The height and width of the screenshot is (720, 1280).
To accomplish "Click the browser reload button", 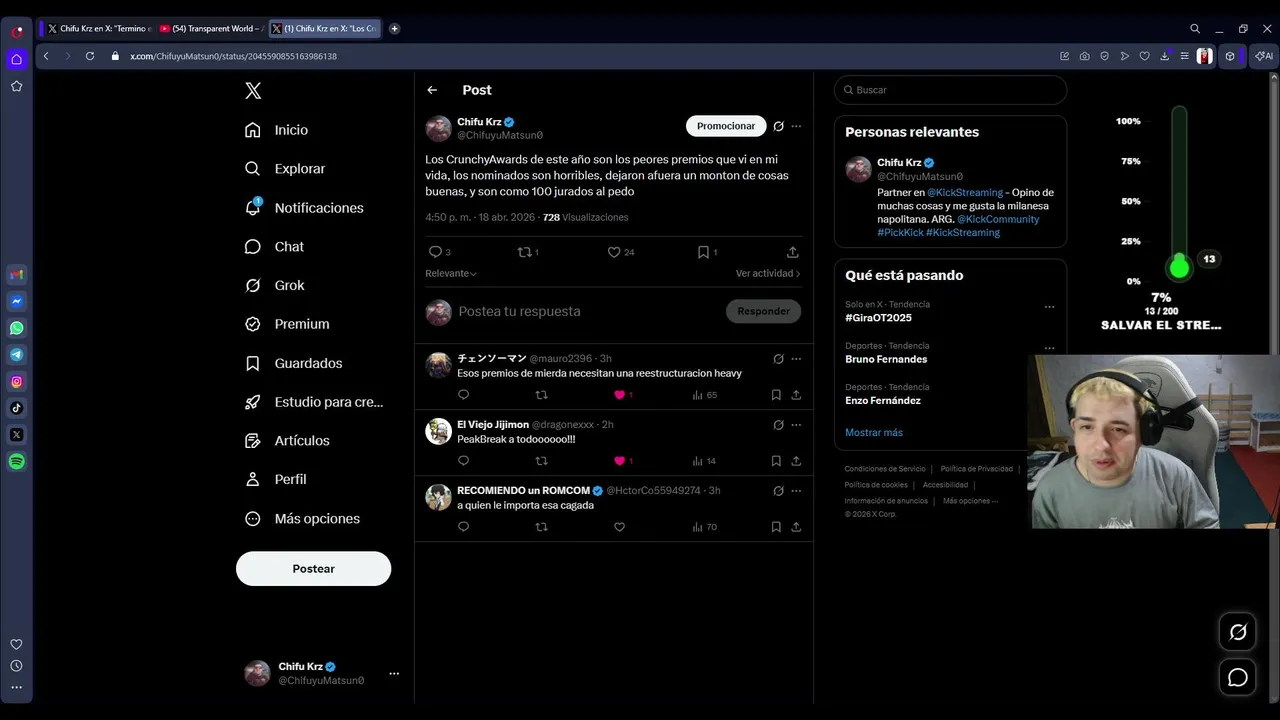I will (89, 56).
